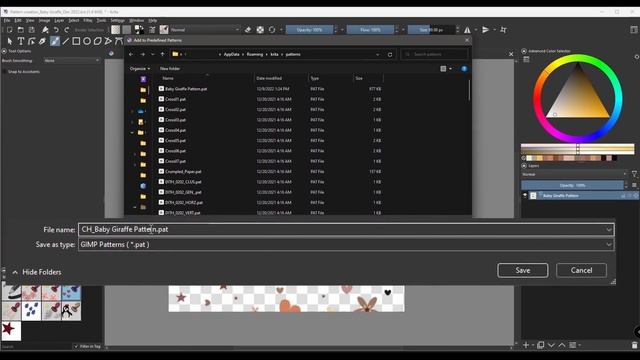The image size is (640, 360).
Task: Activate the Edit Shapes tool
Action: click(31, 41)
